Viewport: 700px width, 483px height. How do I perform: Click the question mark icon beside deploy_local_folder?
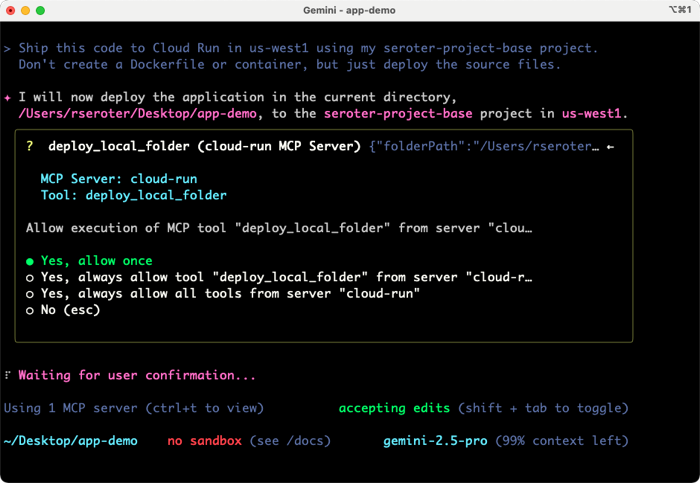point(30,146)
